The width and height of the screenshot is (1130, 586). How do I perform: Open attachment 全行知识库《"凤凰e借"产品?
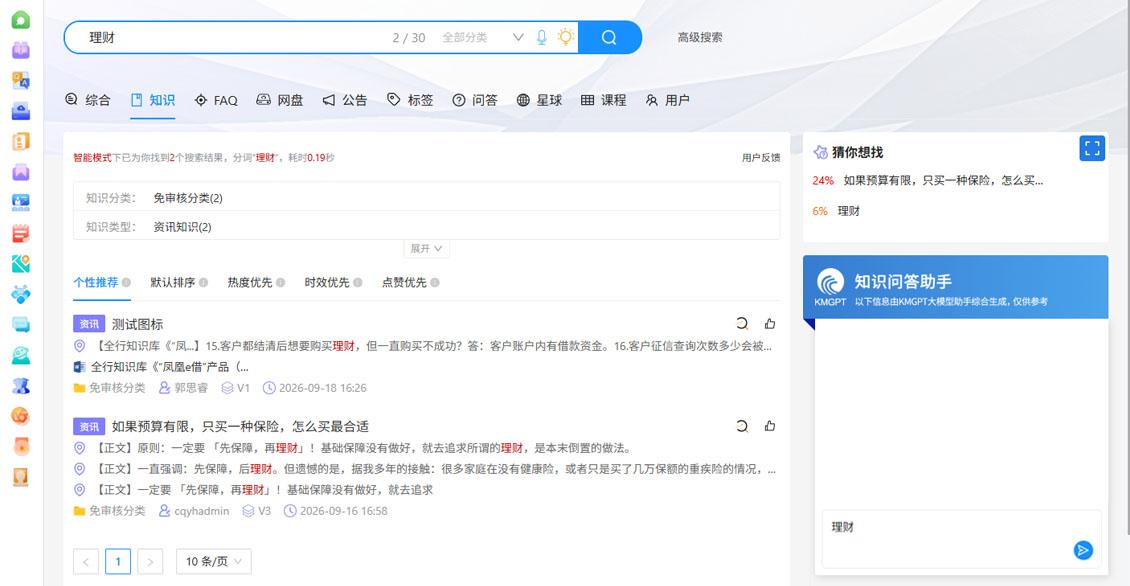169,367
